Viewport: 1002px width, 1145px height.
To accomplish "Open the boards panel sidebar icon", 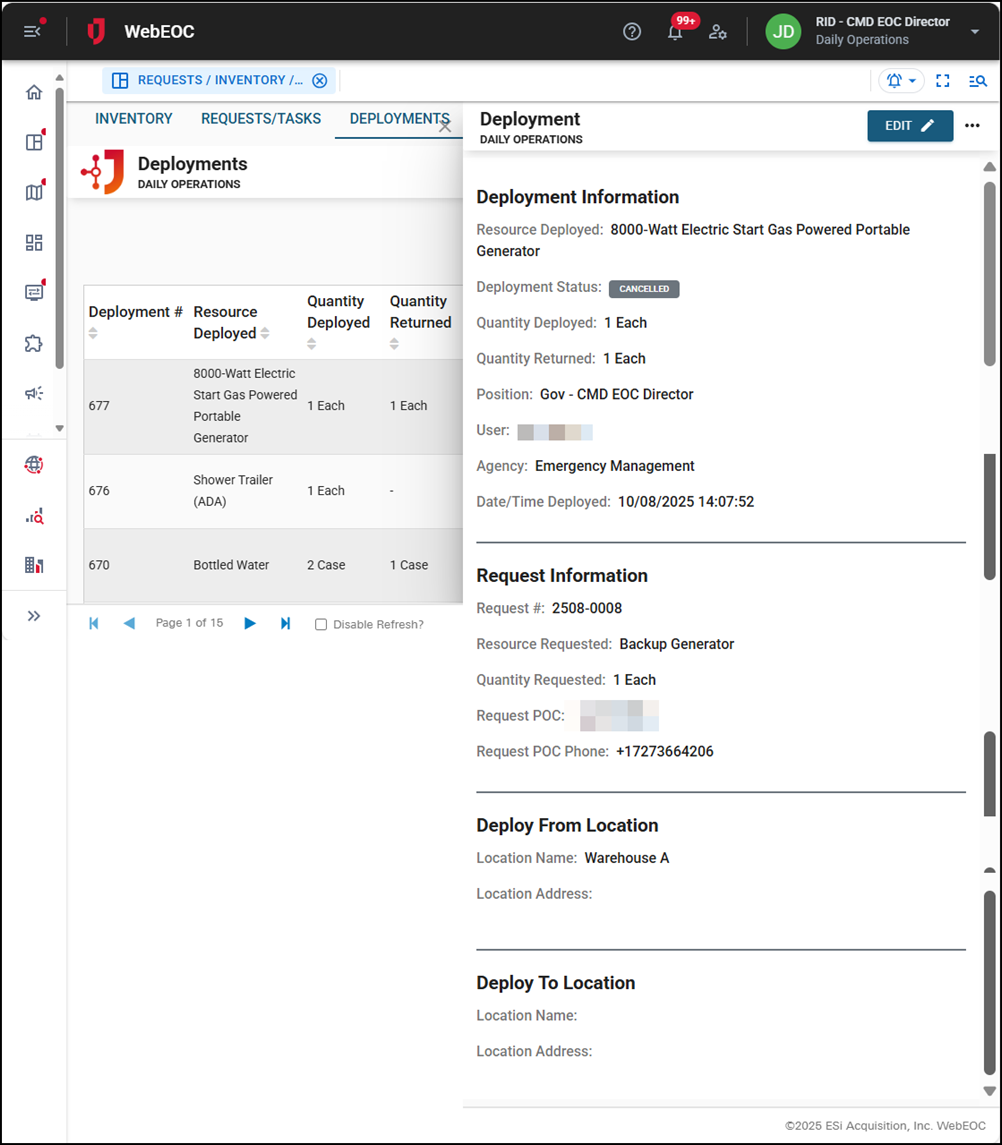I will 34,142.
